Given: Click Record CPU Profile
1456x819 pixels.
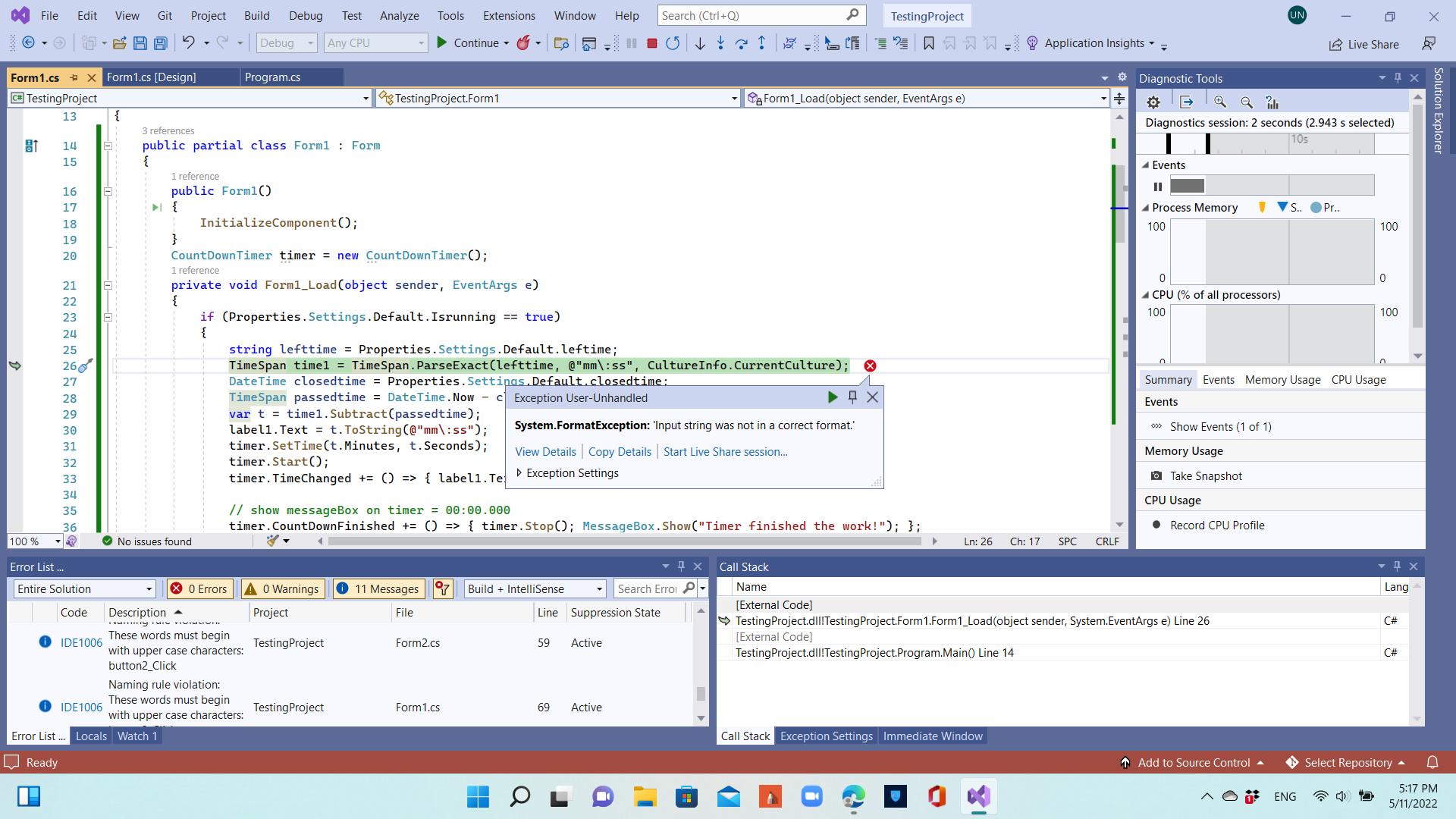Looking at the screenshot, I should 1216,525.
